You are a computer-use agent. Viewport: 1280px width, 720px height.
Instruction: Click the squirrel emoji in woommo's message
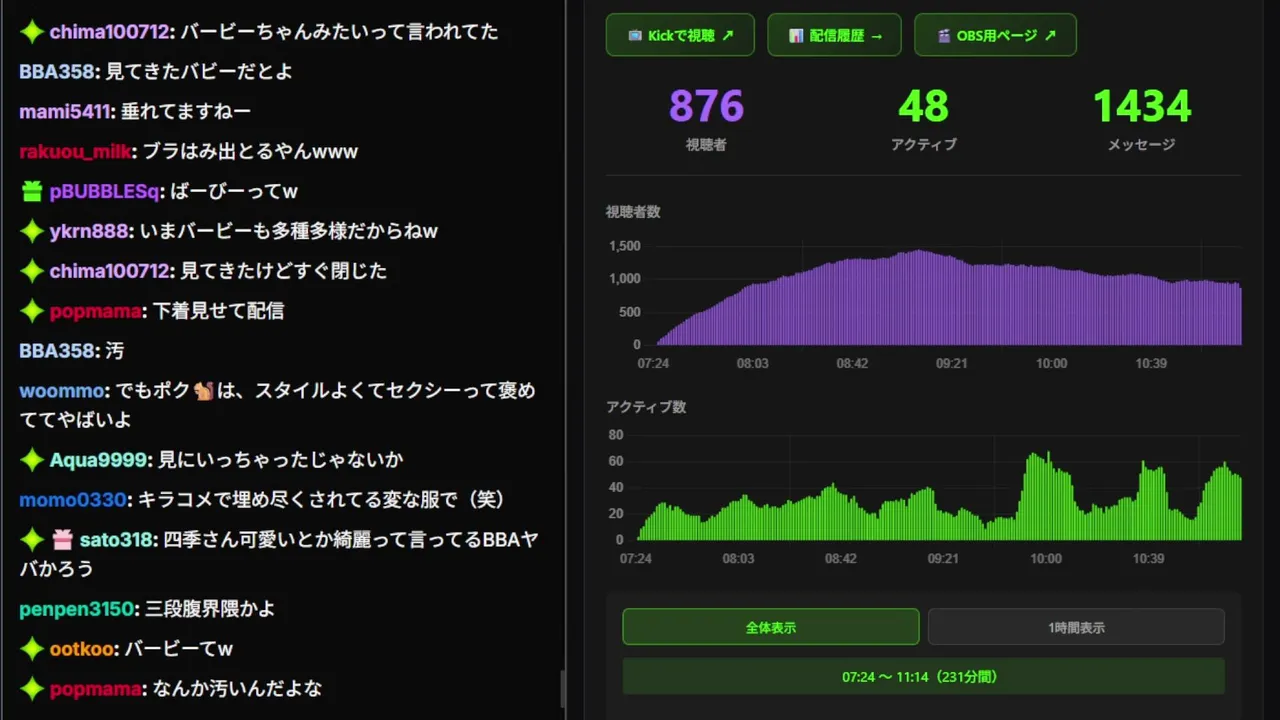[x=204, y=391]
